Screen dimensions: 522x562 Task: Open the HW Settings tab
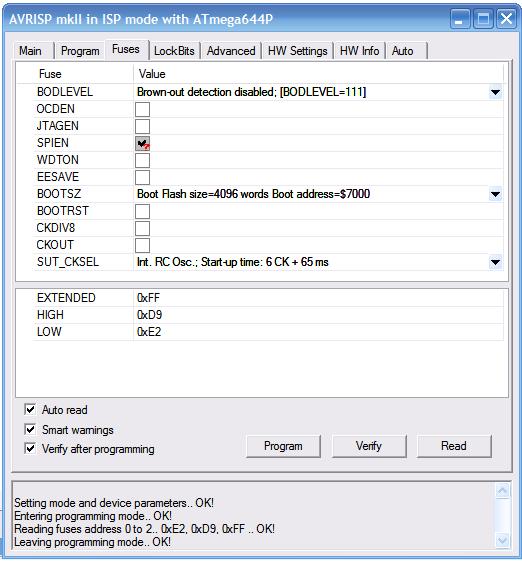click(x=298, y=51)
